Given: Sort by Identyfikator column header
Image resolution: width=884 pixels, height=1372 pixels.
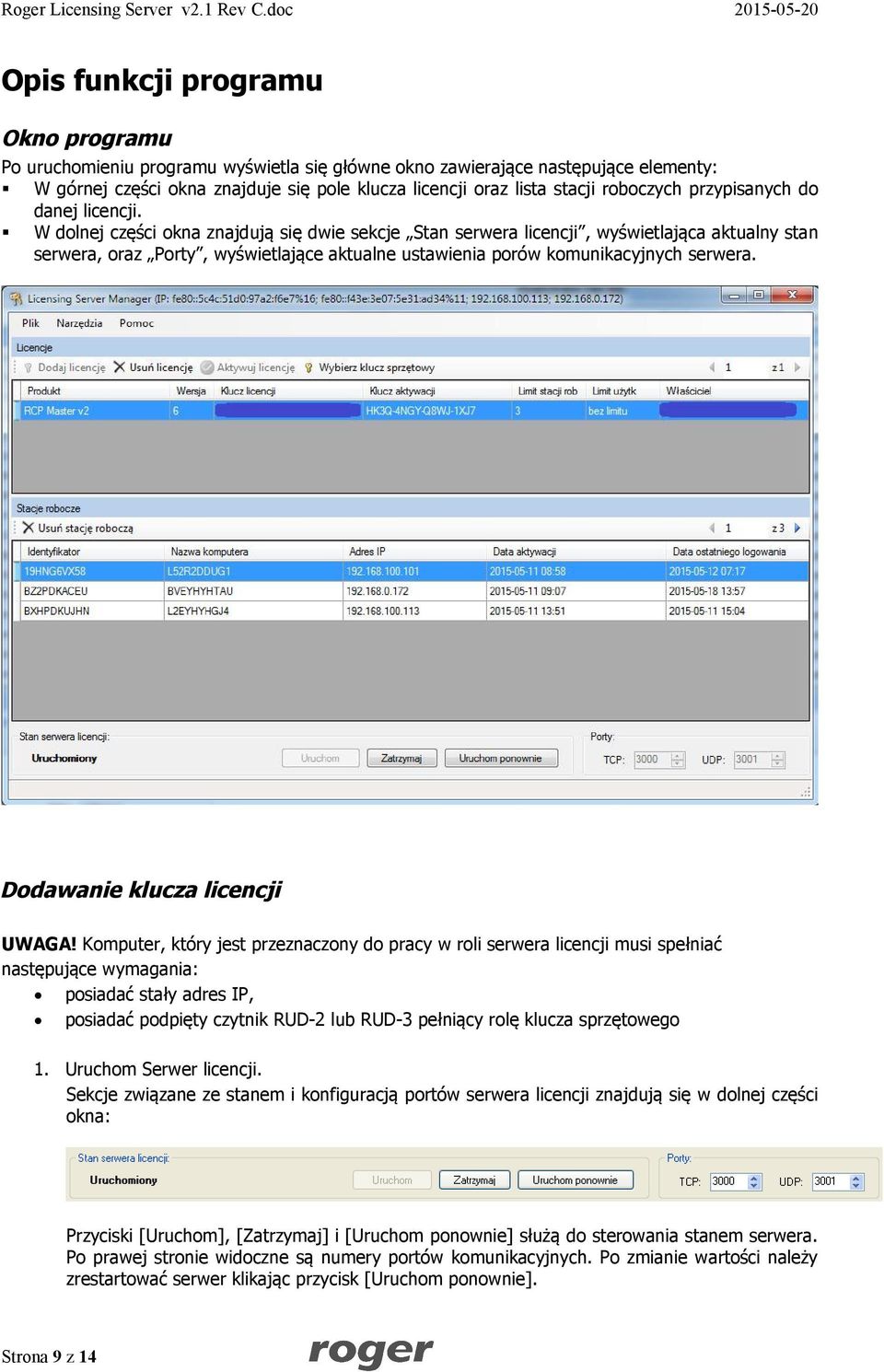Looking at the screenshot, I should pyautogui.click(x=91, y=552).
